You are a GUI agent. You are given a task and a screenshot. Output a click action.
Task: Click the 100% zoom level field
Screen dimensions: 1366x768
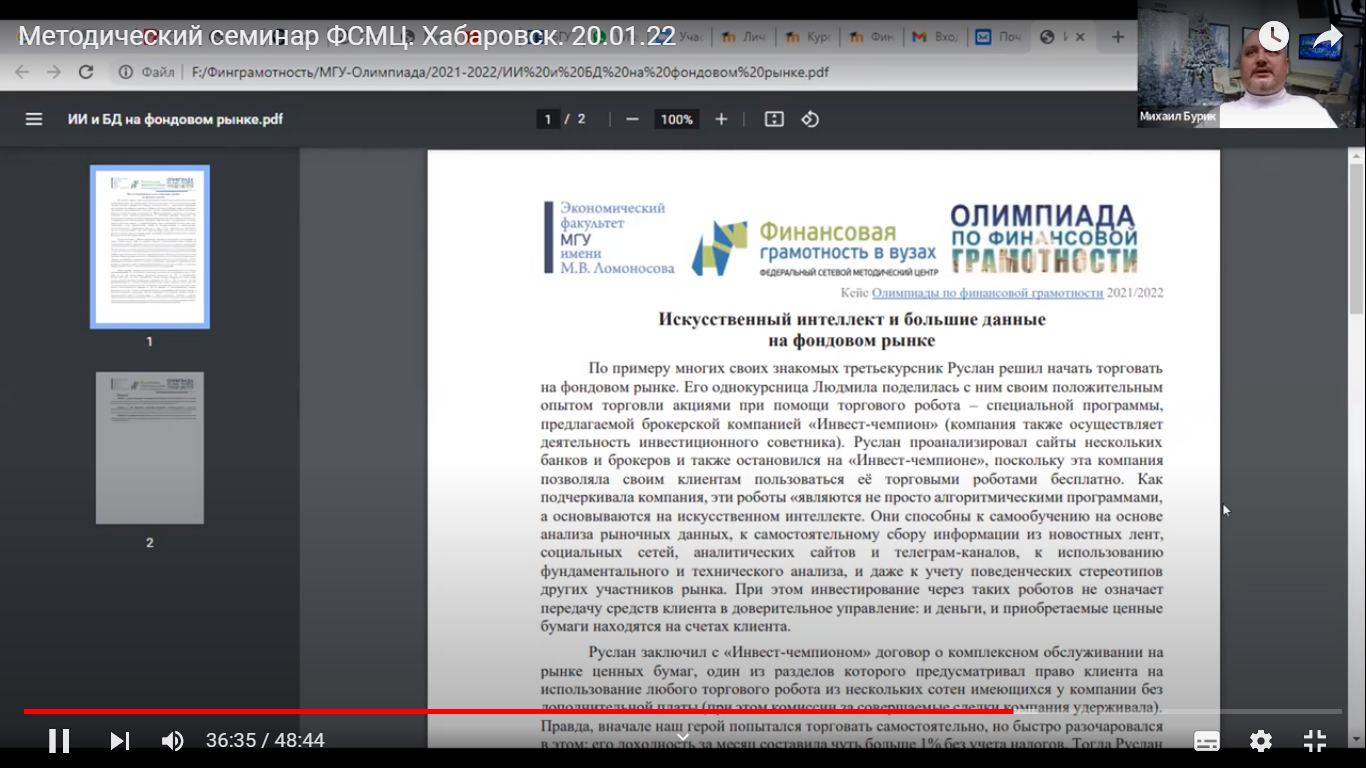point(676,119)
